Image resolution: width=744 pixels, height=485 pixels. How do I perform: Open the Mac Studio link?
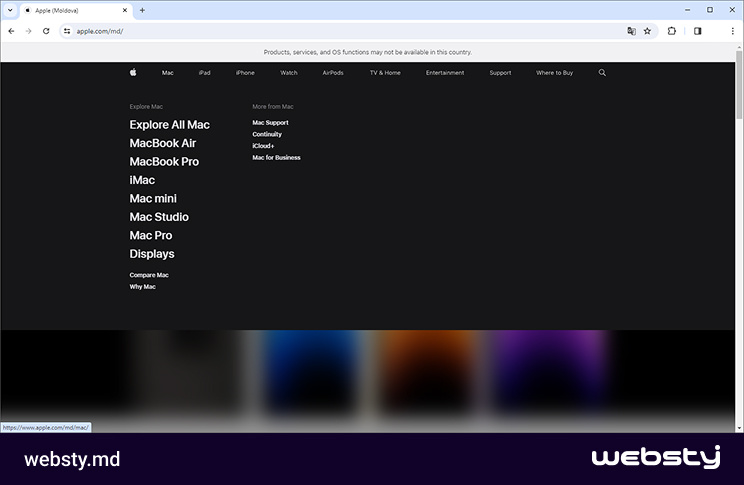point(159,217)
